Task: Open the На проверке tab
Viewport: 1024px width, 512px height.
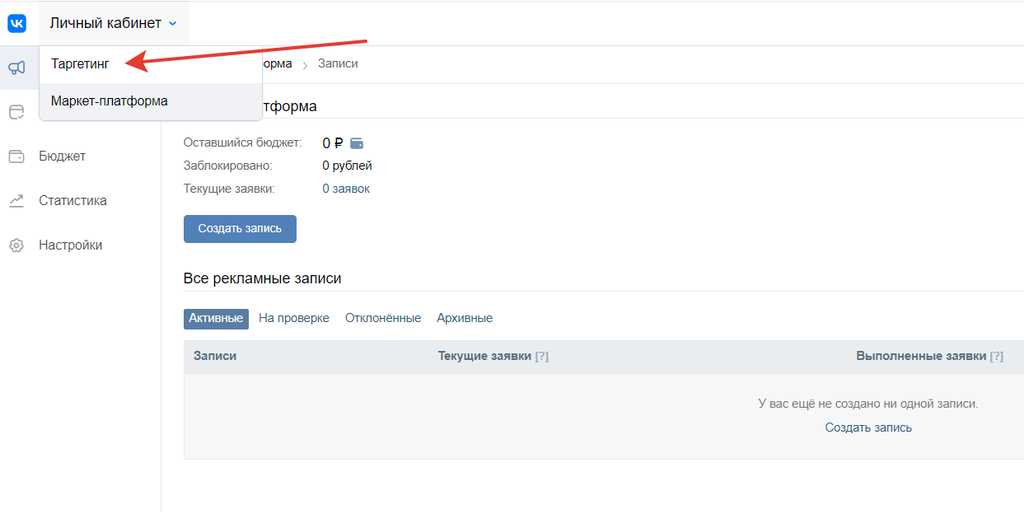Action: [x=293, y=318]
